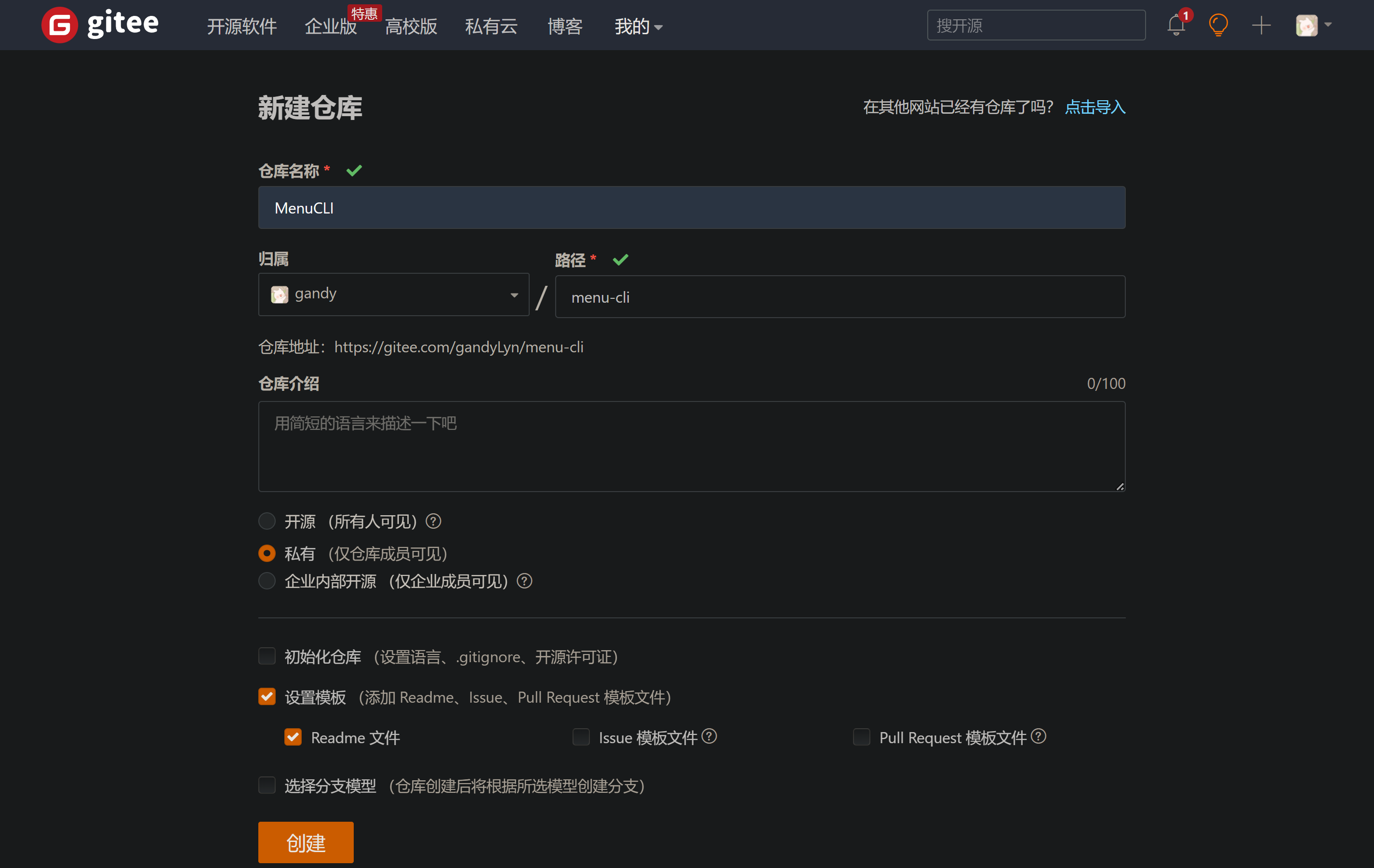The height and width of the screenshot is (868, 1374).
Task: Open the 开源软件 menu item
Action: pyautogui.click(x=241, y=26)
